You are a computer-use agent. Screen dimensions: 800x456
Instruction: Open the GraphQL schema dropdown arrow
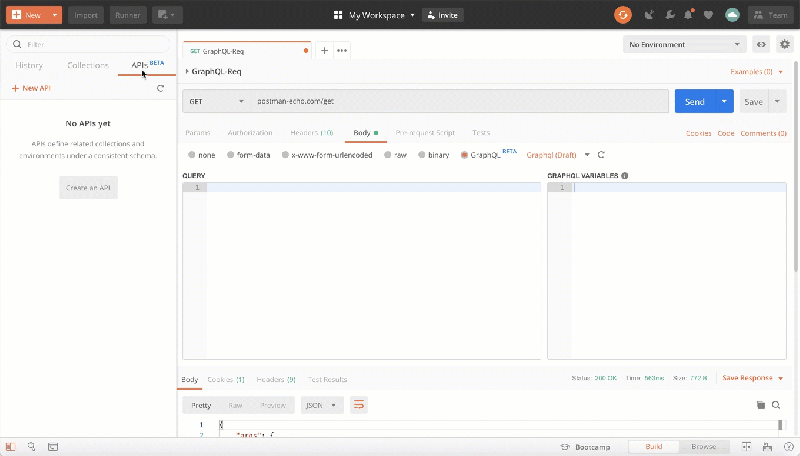(587, 155)
